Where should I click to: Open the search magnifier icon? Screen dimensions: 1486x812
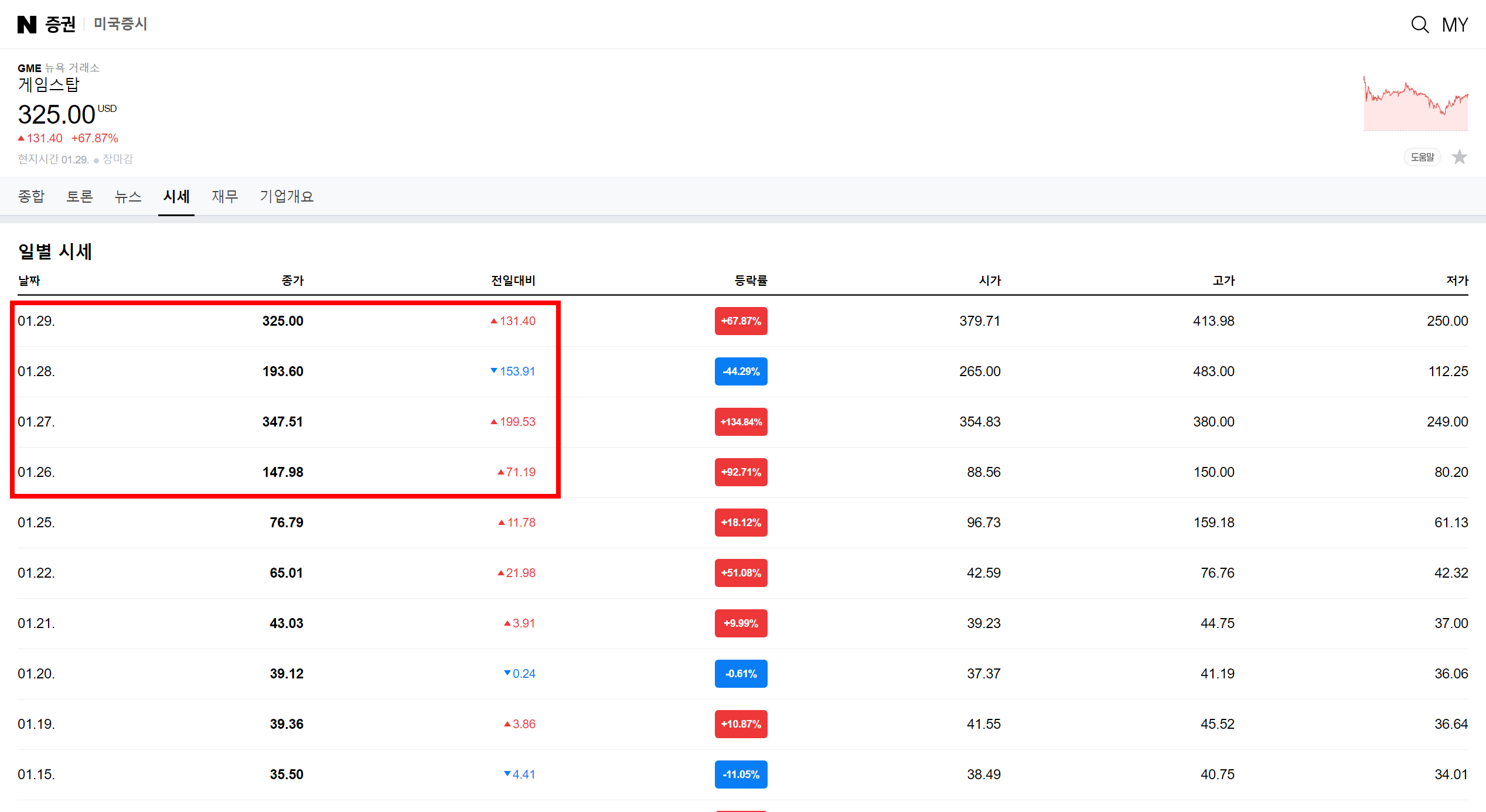(x=1420, y=25)
